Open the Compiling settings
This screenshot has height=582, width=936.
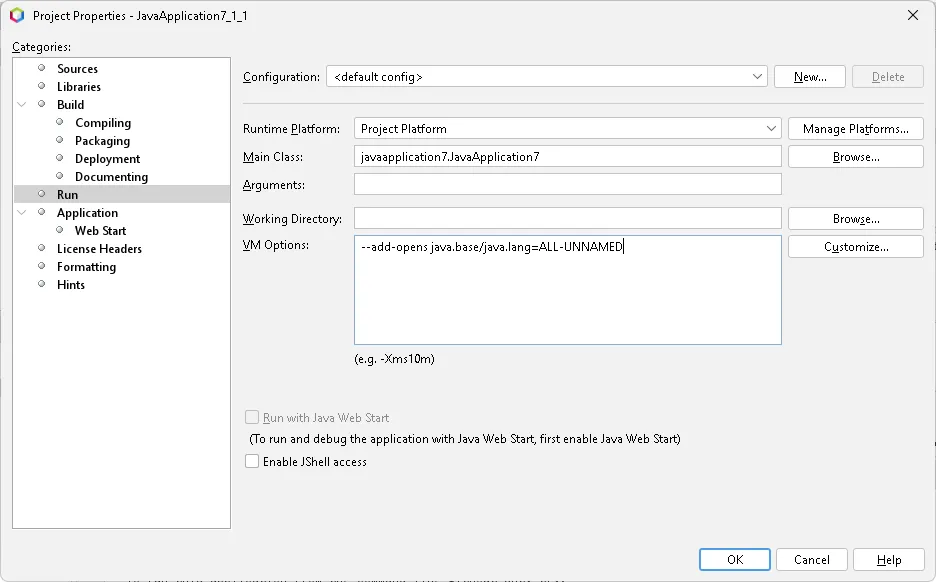(103, 123)
